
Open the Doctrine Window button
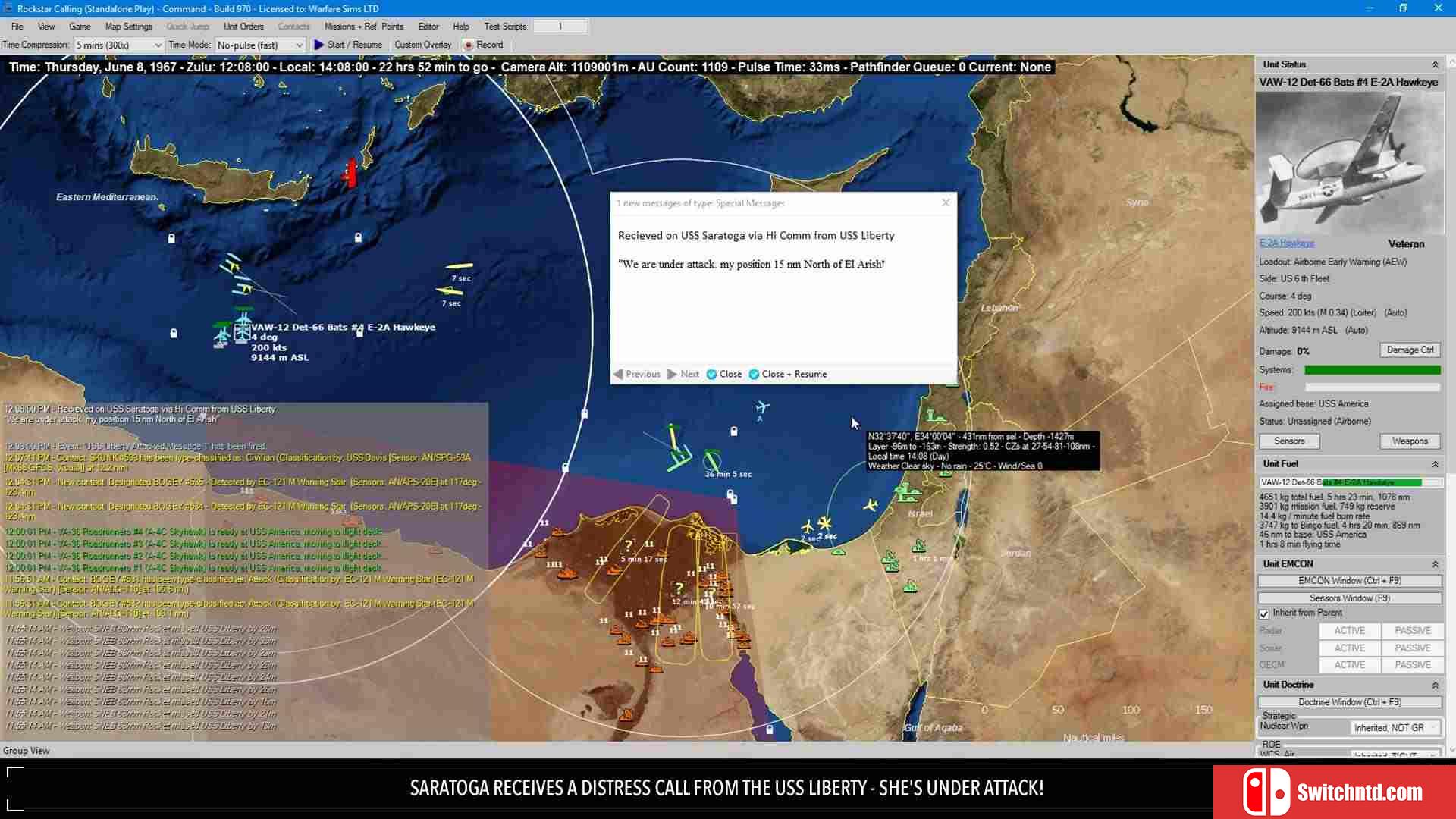(1350, 701)
